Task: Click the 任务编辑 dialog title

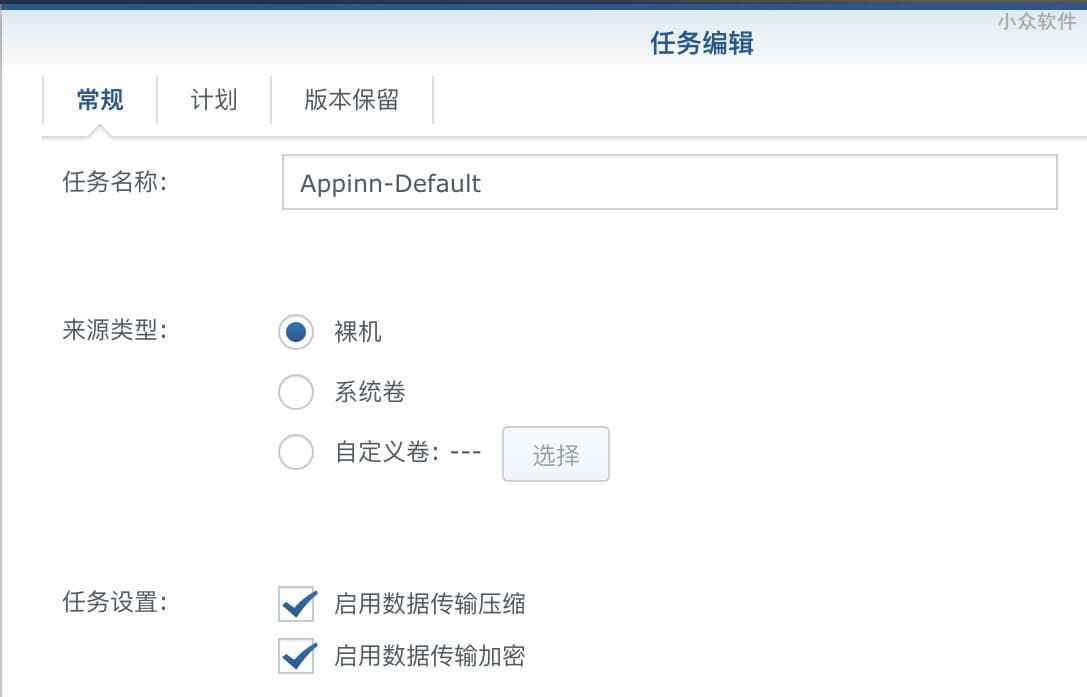Action: point(701,44)
